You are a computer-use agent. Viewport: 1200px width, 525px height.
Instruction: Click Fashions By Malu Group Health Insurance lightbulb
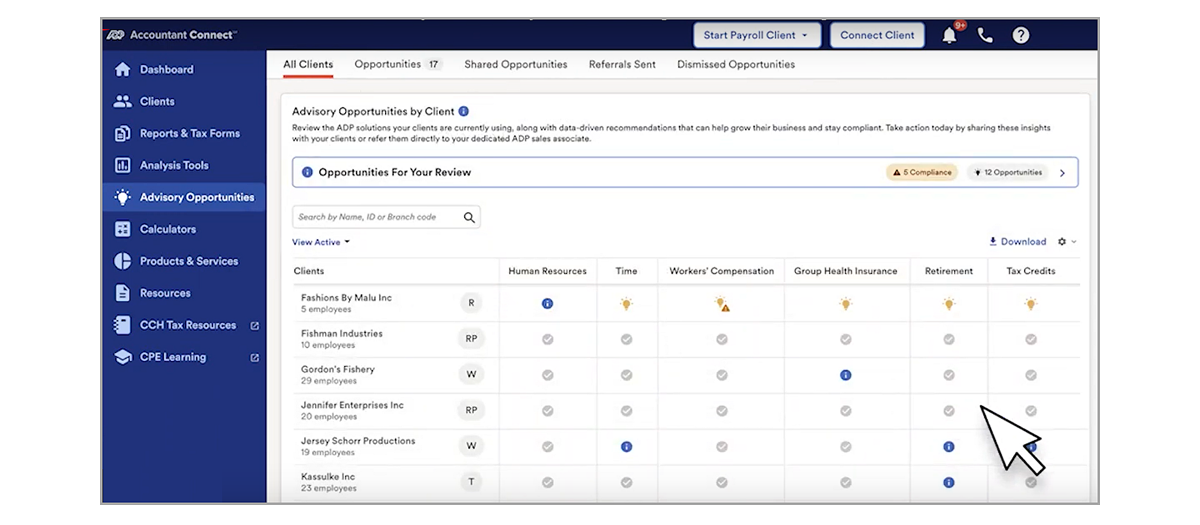(x=845, y=303)
